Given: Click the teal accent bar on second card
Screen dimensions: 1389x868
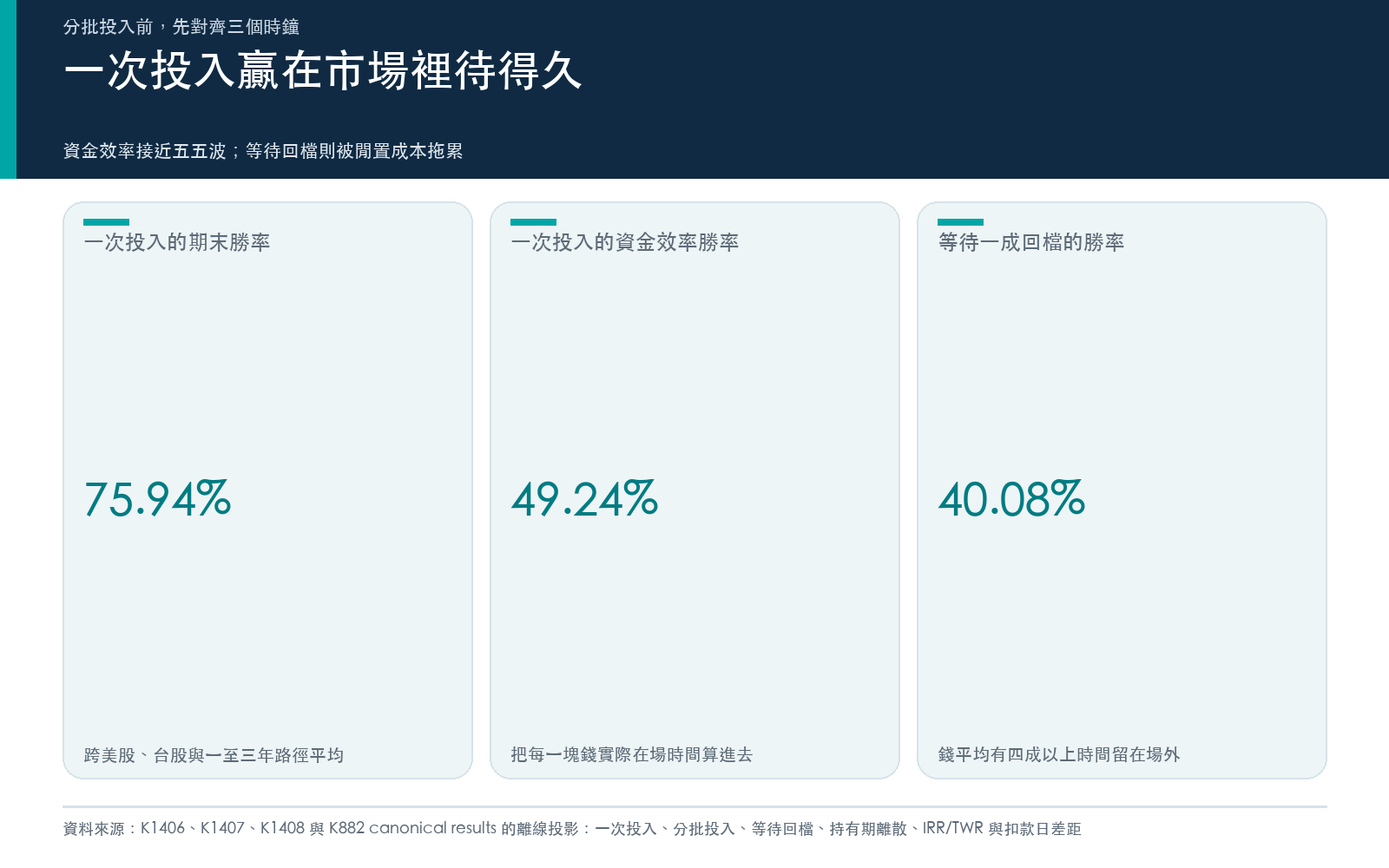Looking at the screenshot, I should [533, 222].
